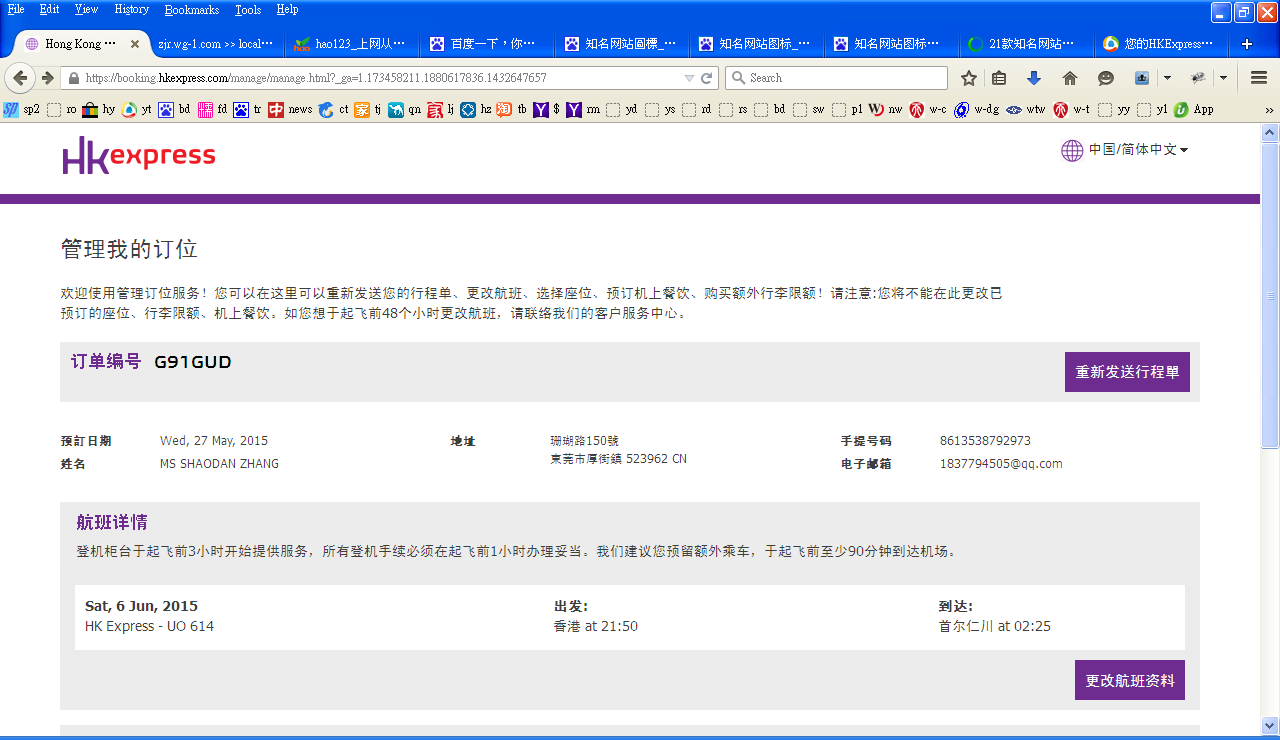Image resolution: width=1280 pixels, height=740 pixels.
Task: Open the App bookmark with green icon
Action: [x=1194, y=110]
